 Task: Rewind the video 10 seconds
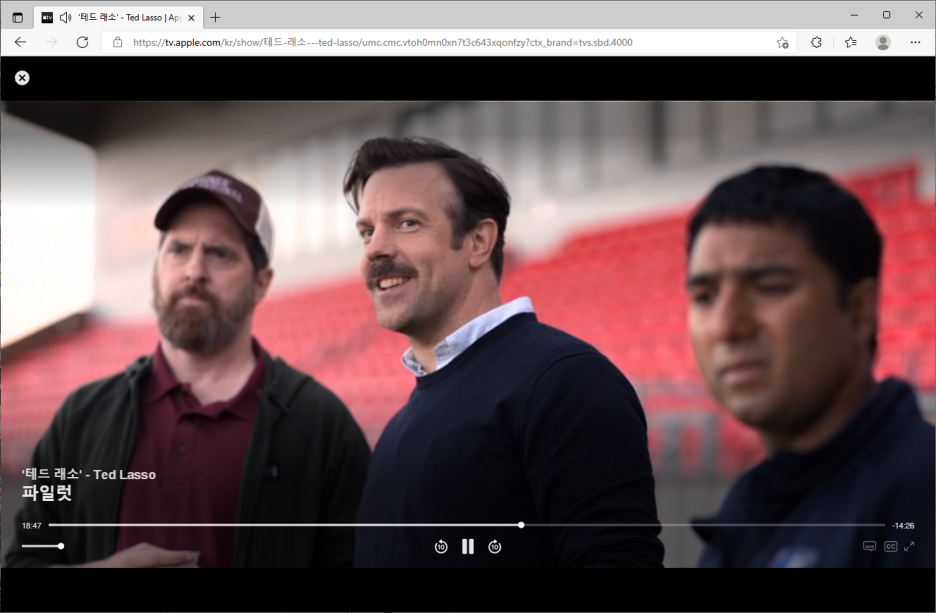tap(441, 547)
